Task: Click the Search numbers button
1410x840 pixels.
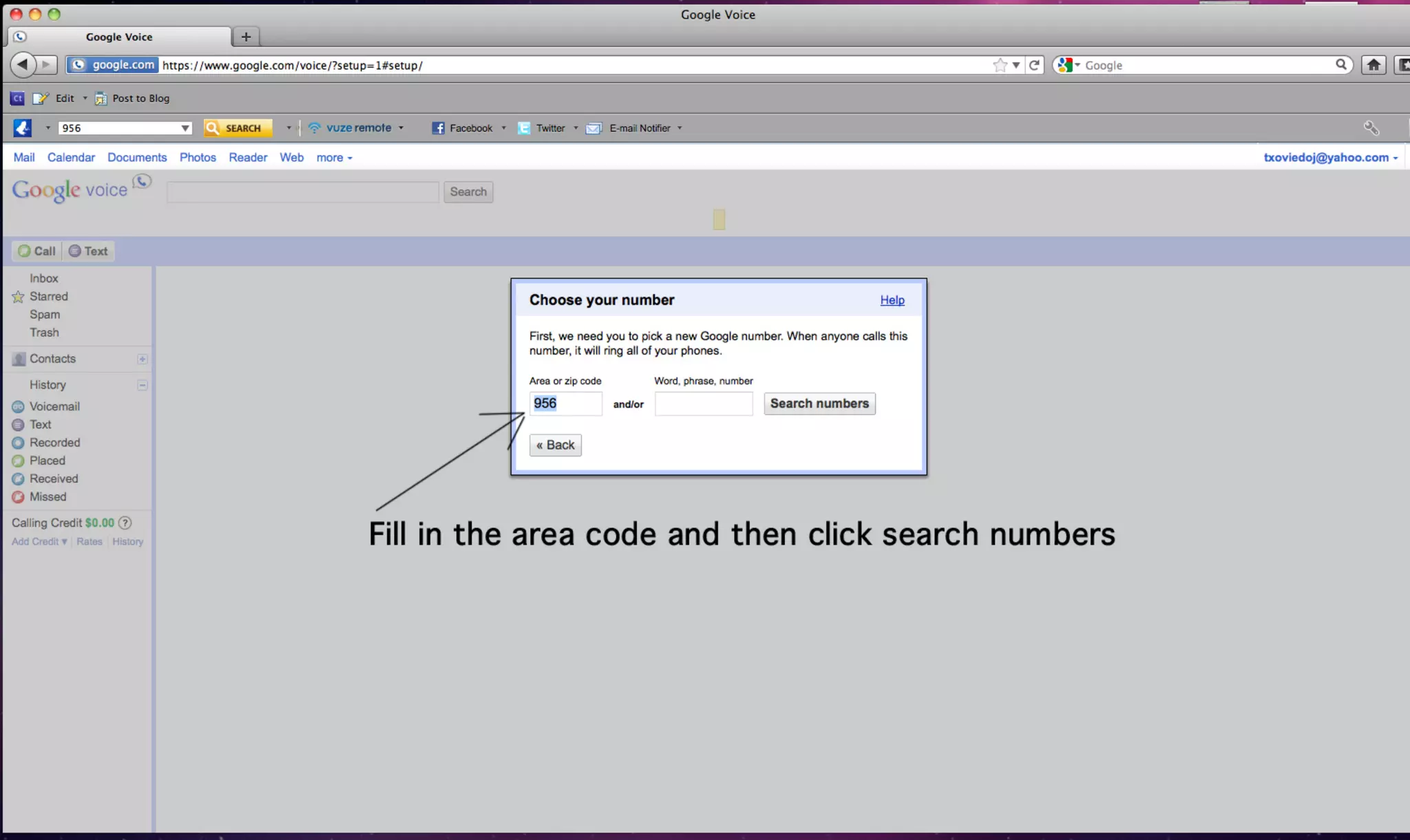Action: pos(819,403)
